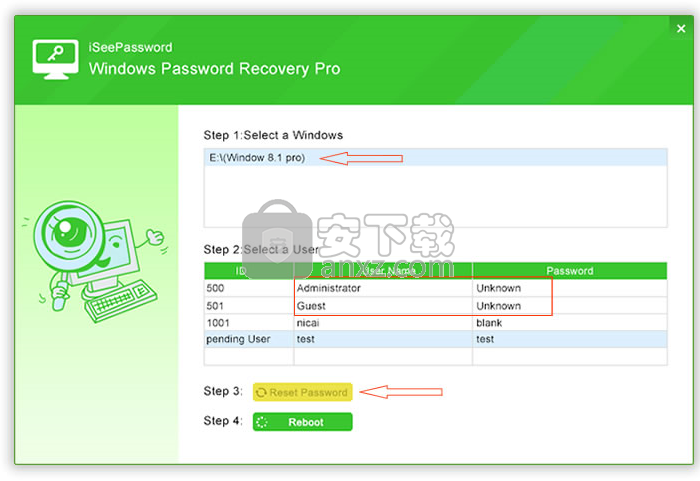Click the blank password cell

pyautogui.click(x=570, y=322)
